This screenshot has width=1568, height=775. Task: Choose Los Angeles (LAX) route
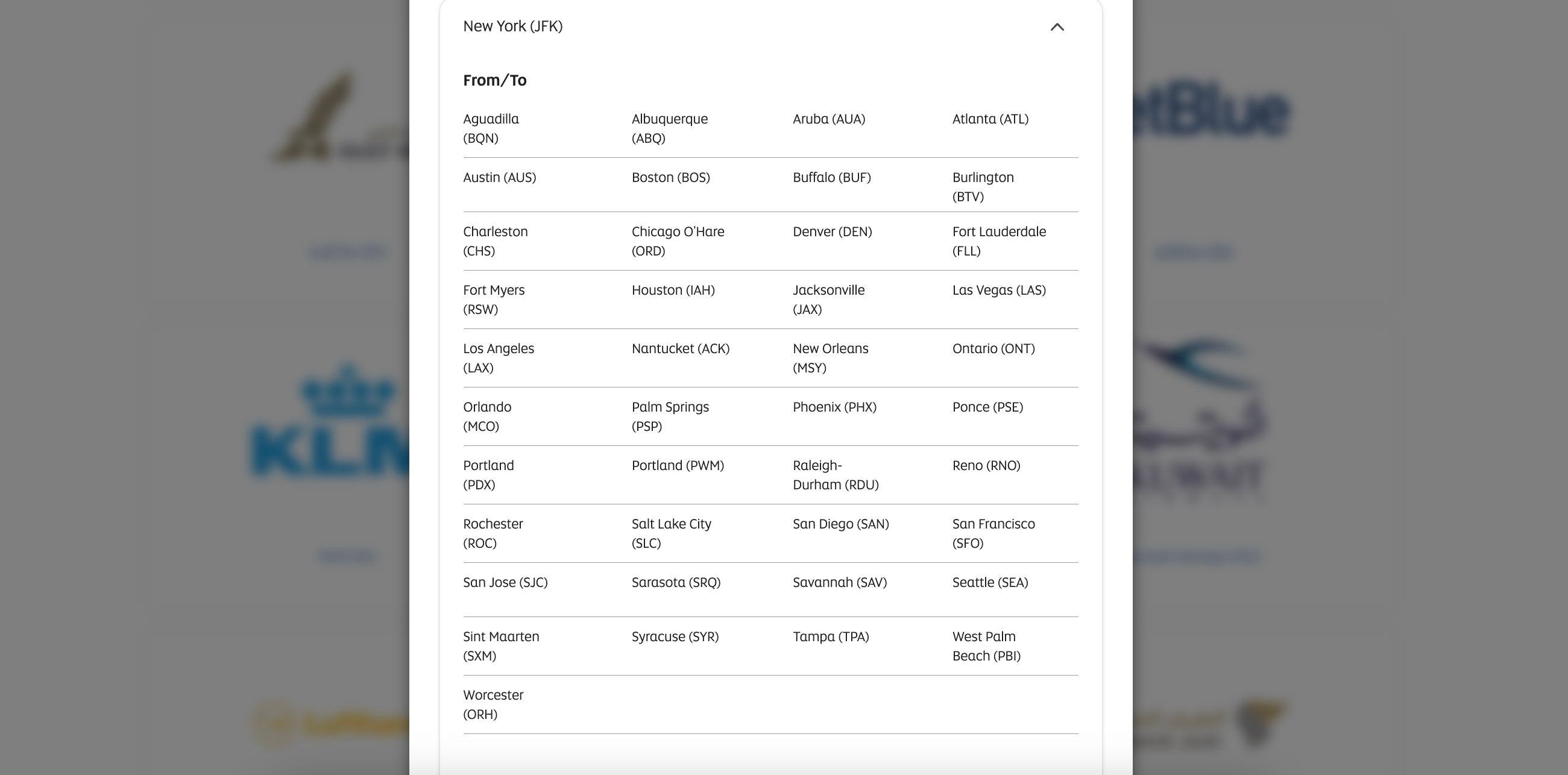[498, 358]
